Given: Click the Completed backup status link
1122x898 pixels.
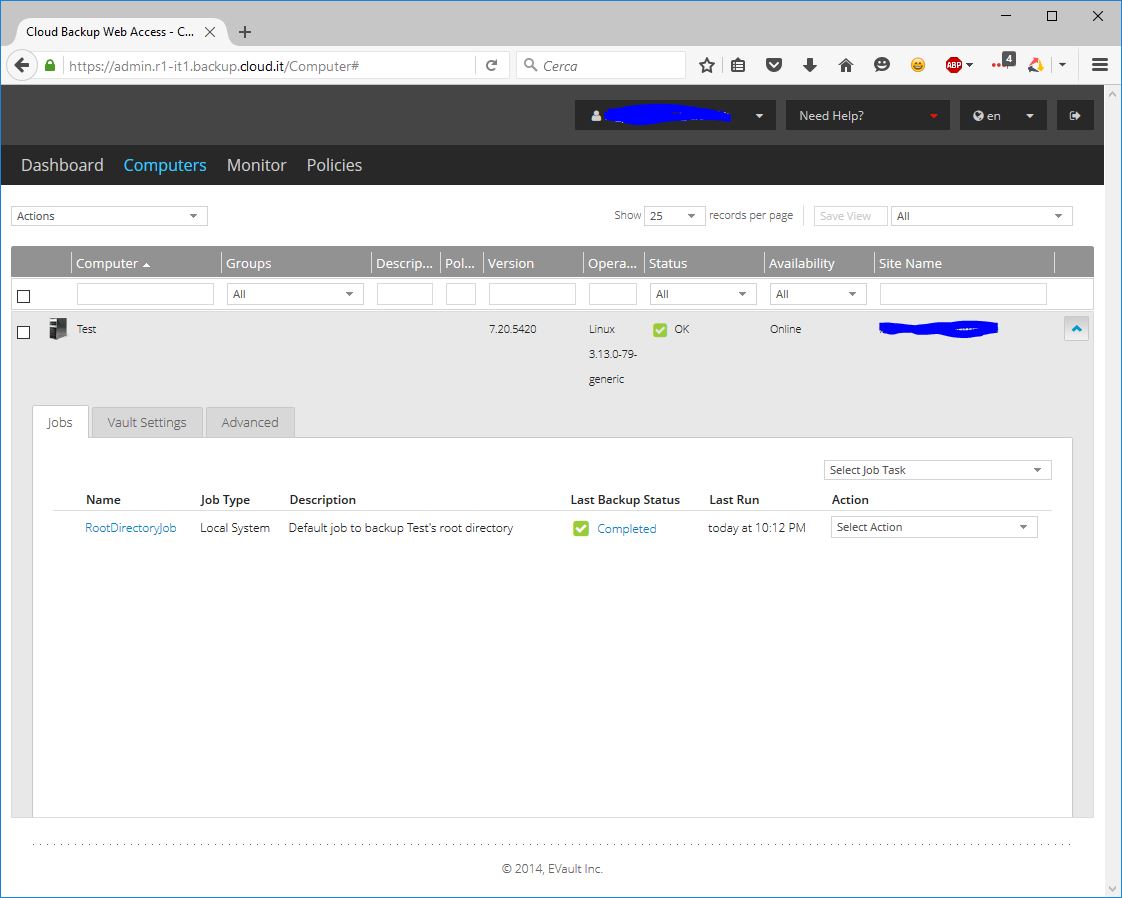Looking at the screenshot, I should point(627,529).
